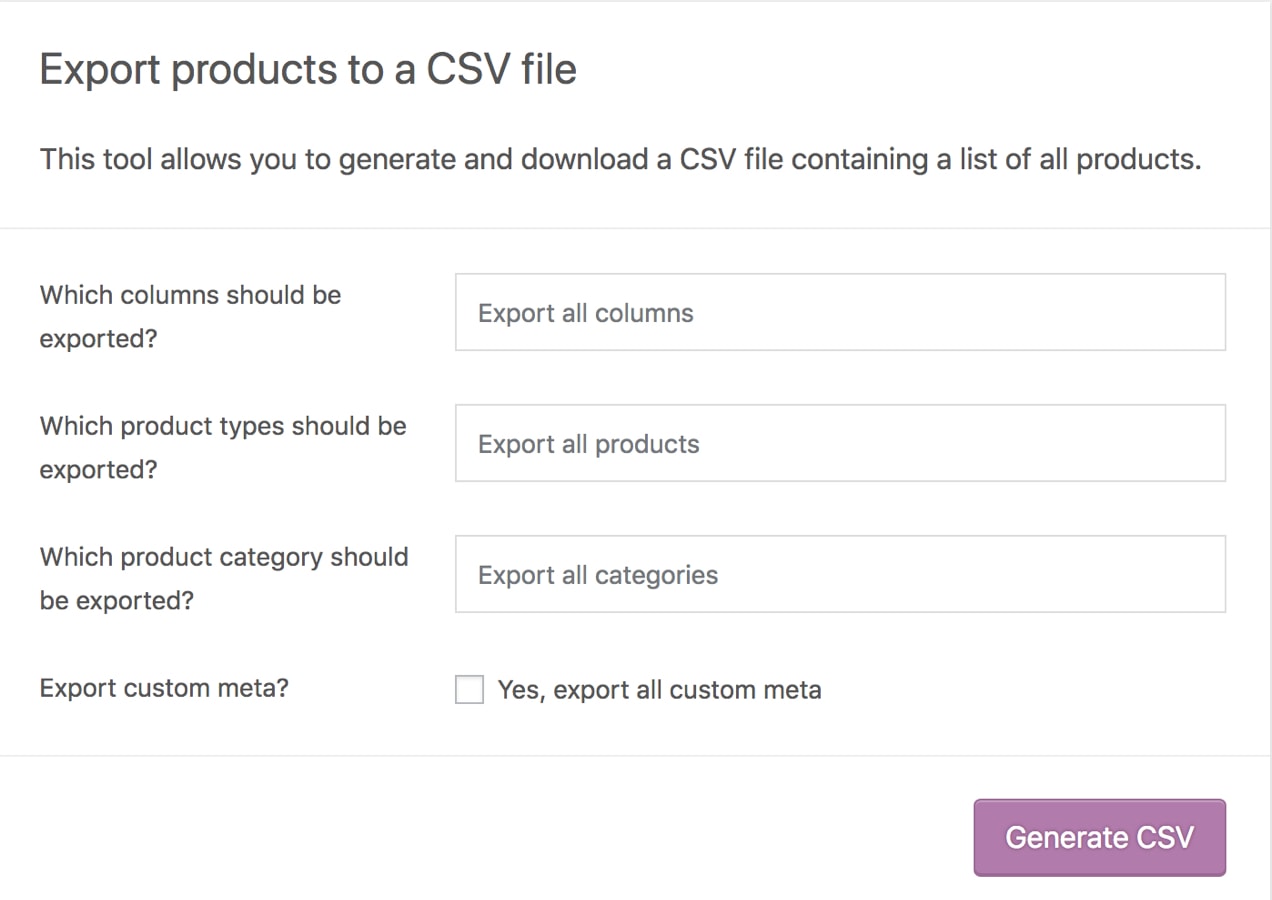Open the "Export all products" product types selector

(x=840, y=443)
